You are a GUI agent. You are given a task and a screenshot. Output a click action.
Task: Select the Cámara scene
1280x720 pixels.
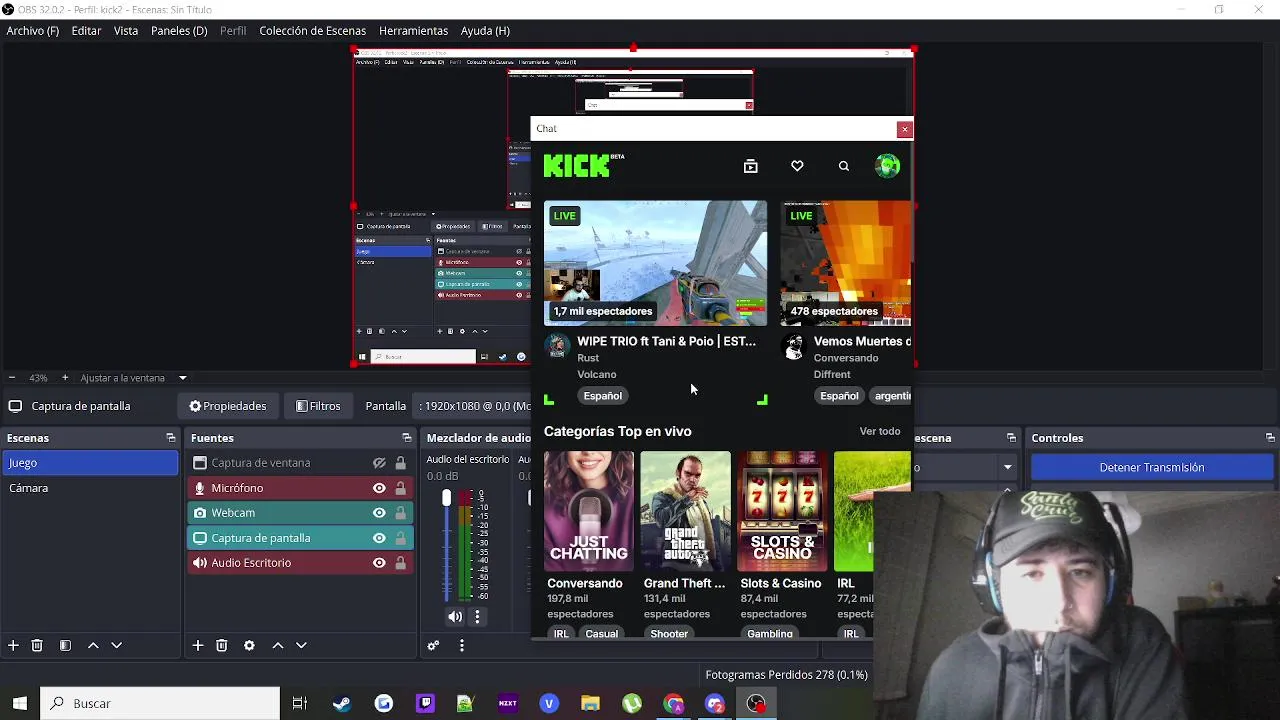pos(89,488)
